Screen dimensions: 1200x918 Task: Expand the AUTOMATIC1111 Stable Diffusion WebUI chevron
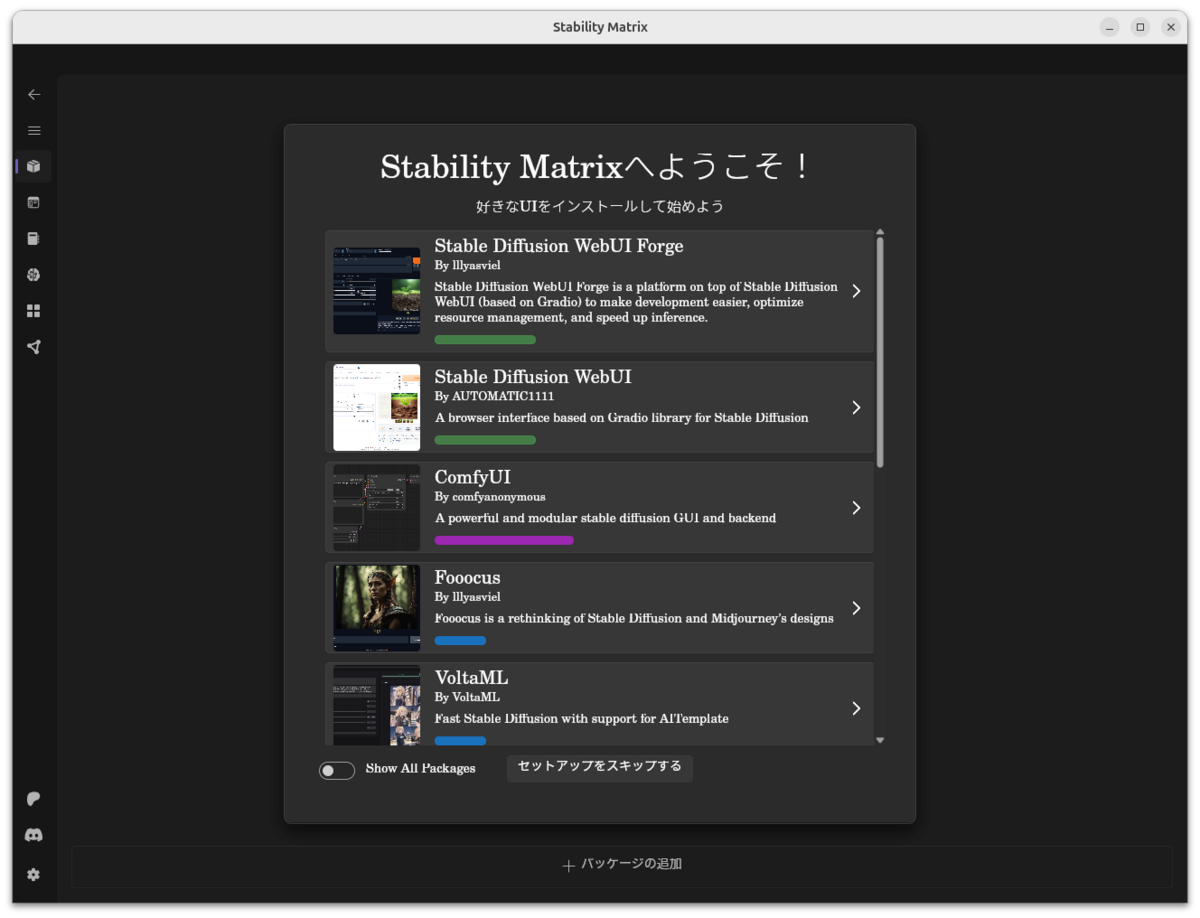856,407
